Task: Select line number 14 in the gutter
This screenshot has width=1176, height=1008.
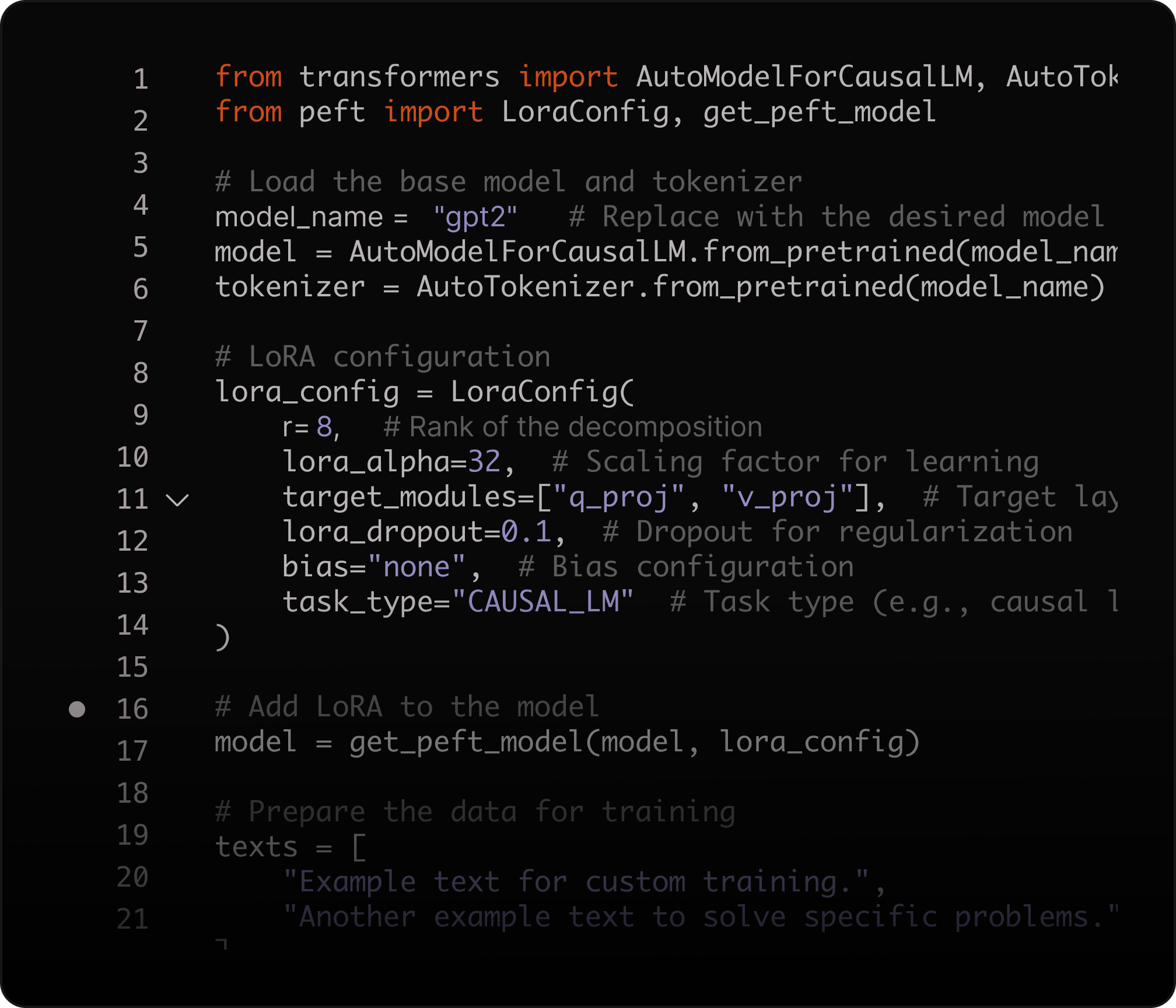Action: click(133, 625)
